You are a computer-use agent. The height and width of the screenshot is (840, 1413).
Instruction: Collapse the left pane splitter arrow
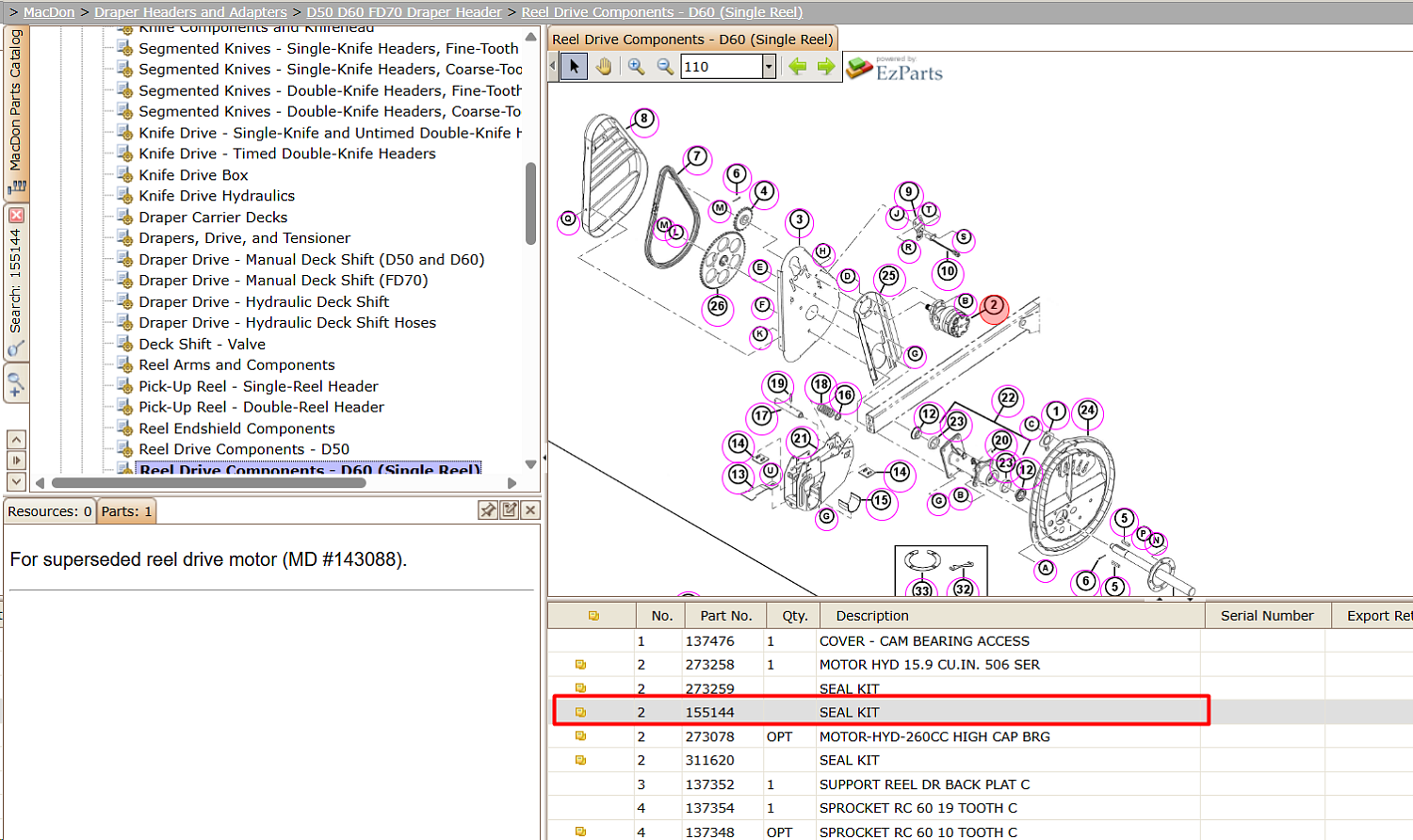click(544, 459)
